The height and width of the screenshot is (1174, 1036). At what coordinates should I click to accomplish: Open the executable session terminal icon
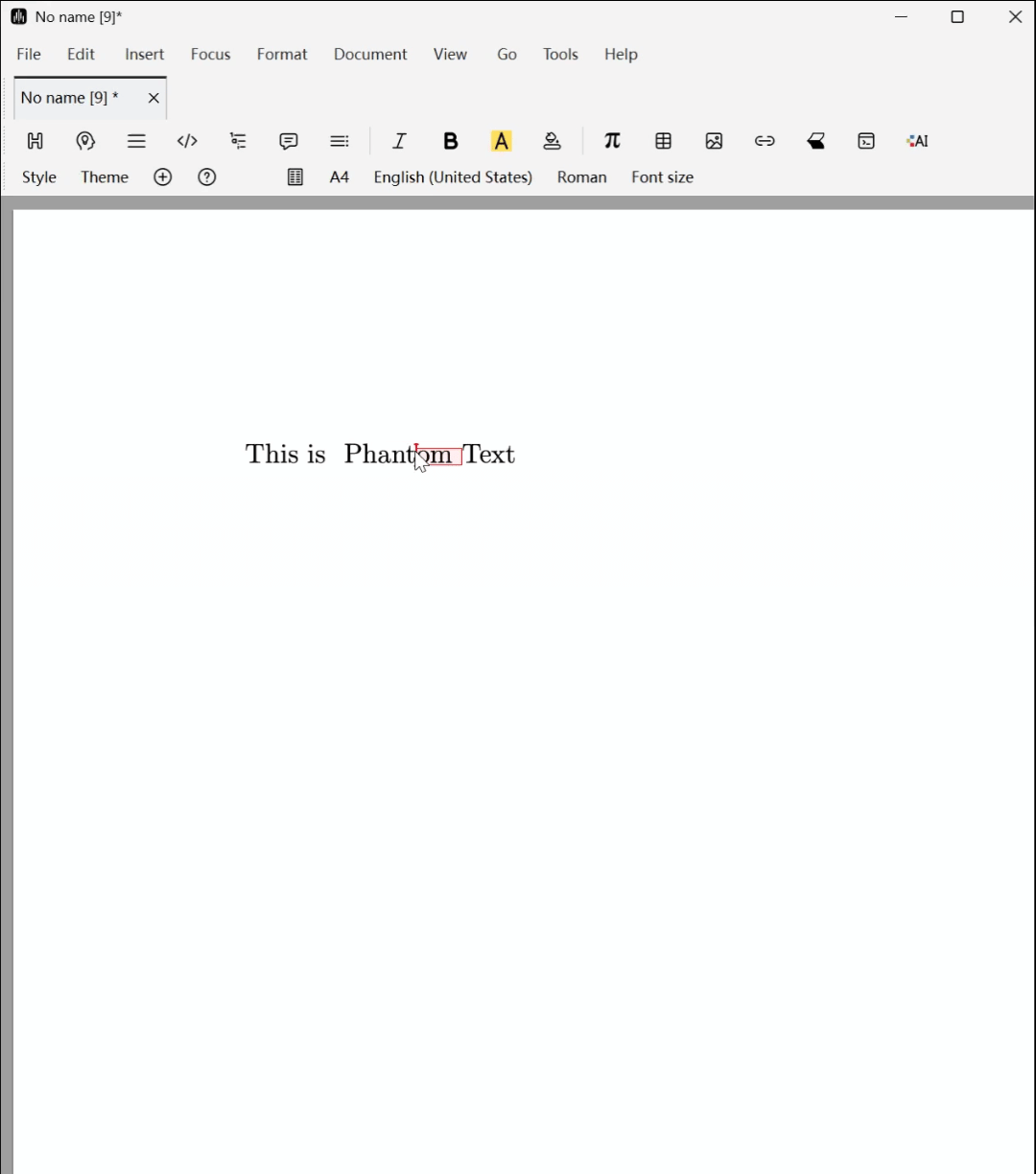pyautogui.click(x=866, y=141)
